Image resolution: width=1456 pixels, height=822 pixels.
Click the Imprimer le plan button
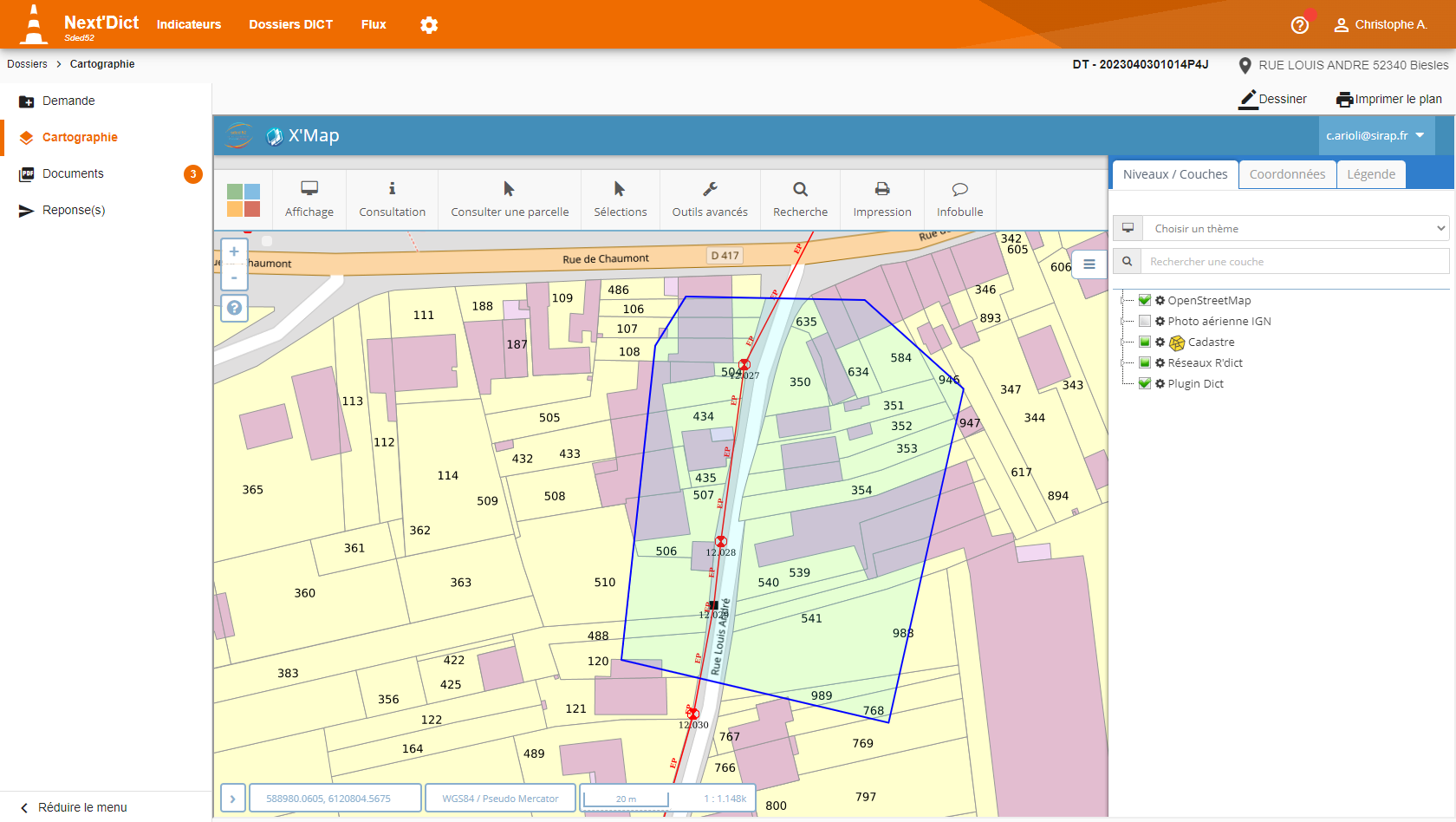click(x=1388, y=99)
